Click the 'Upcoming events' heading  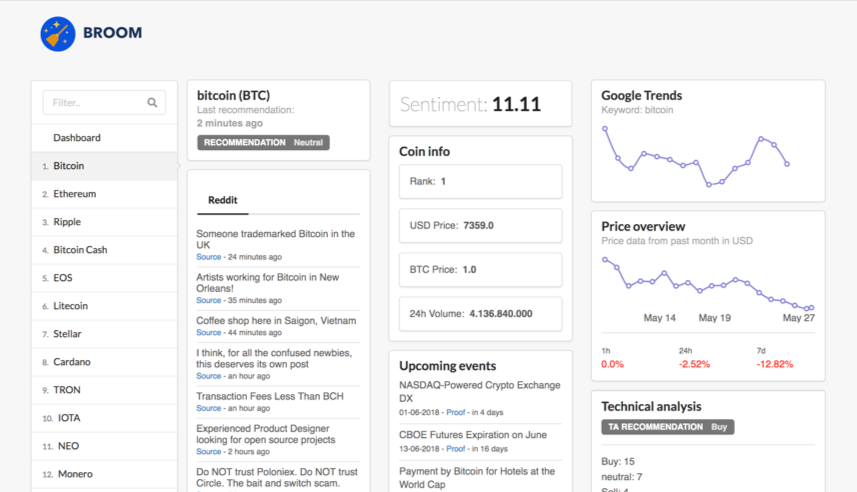pyautogui.click(x=448, y=366)
